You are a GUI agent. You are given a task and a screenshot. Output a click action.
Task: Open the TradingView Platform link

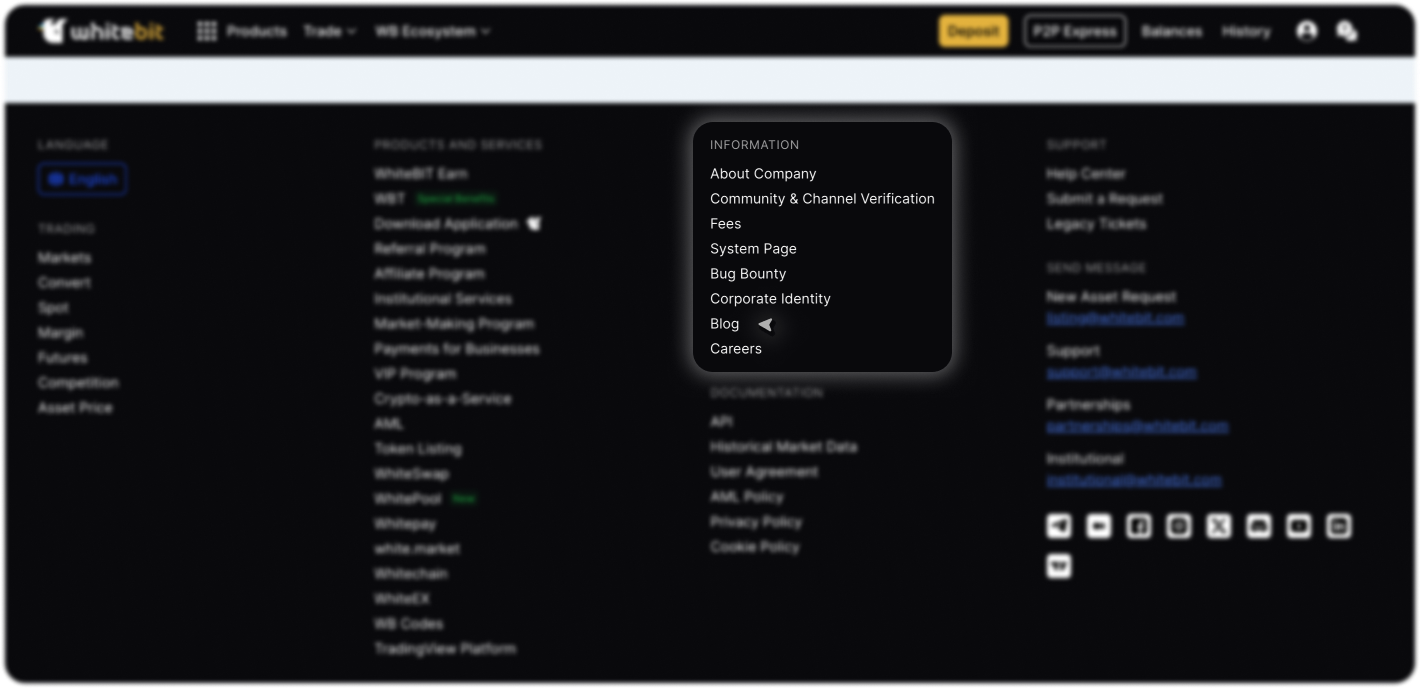(445, 649)
